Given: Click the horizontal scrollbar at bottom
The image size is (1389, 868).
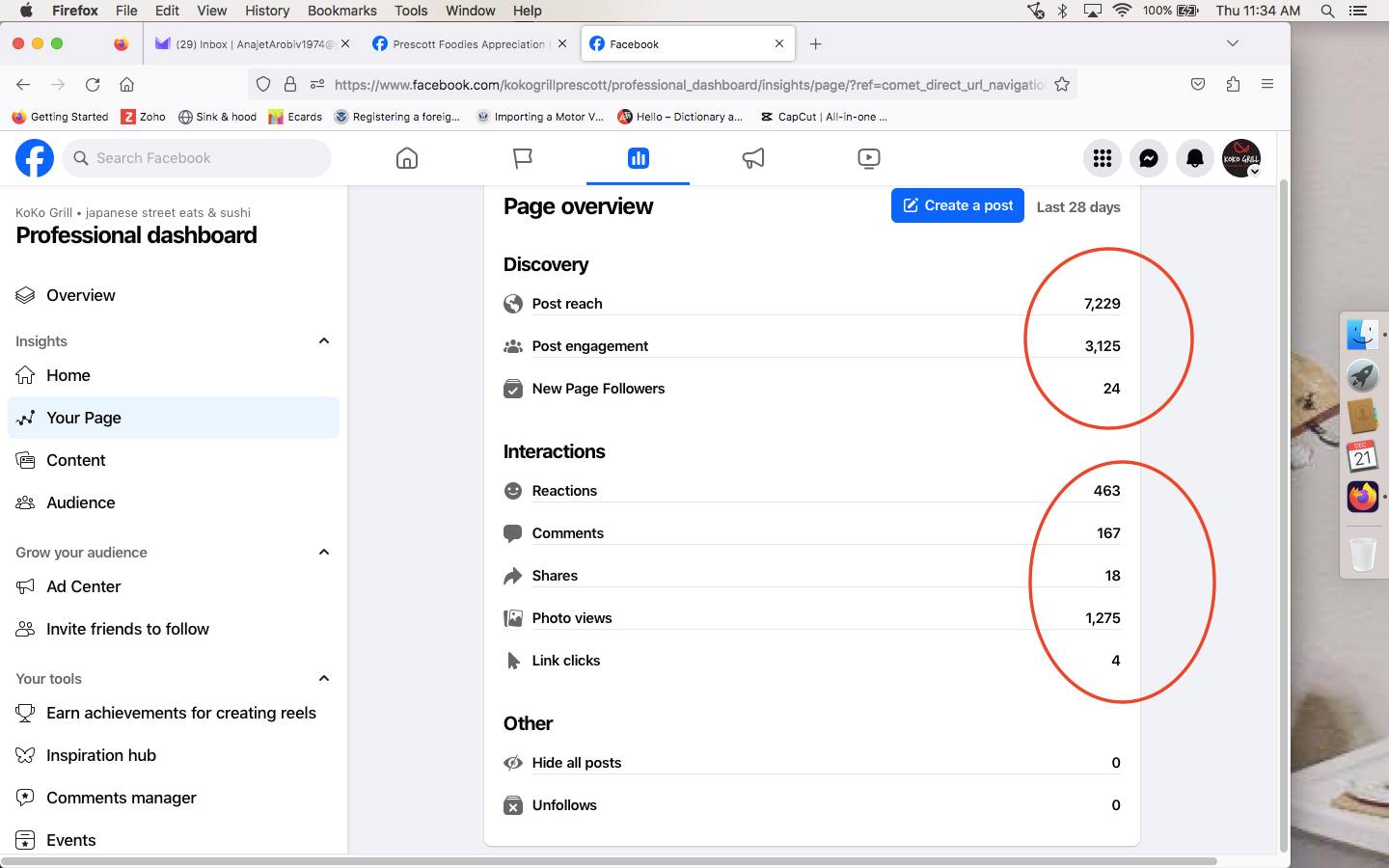Looking at the screenshot, I should click(609, 860).
